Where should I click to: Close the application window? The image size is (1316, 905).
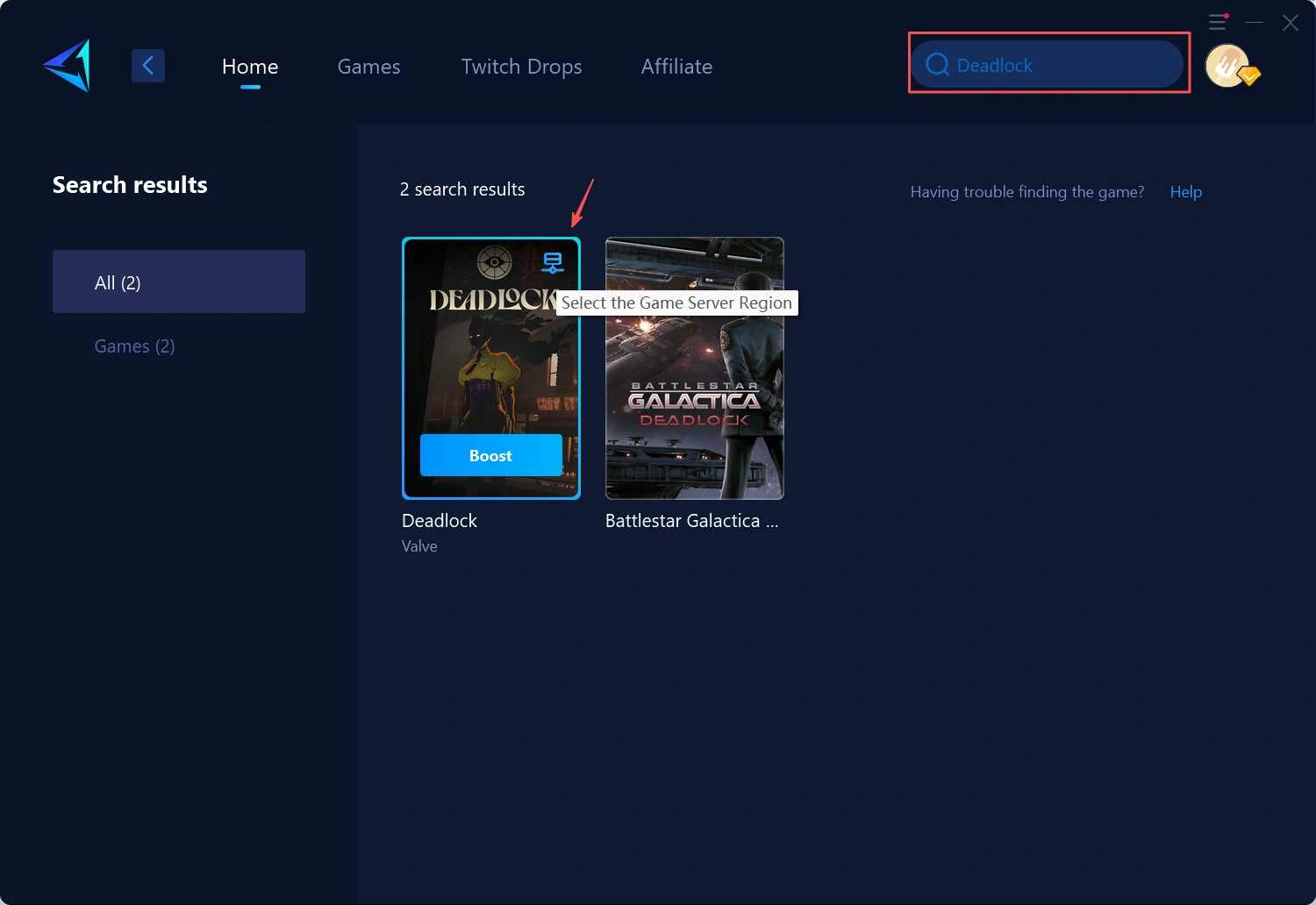click(x=1290, y=23)
